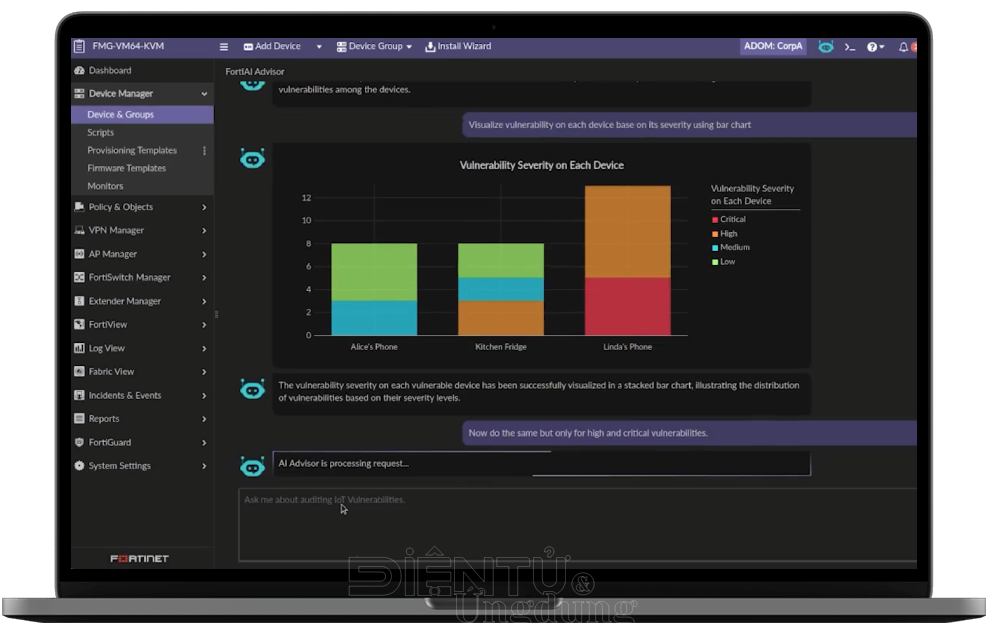Click the High orange legend swatch
Image resolution: width=986 pixels, height=637 pixels.
tap(715, 234)
